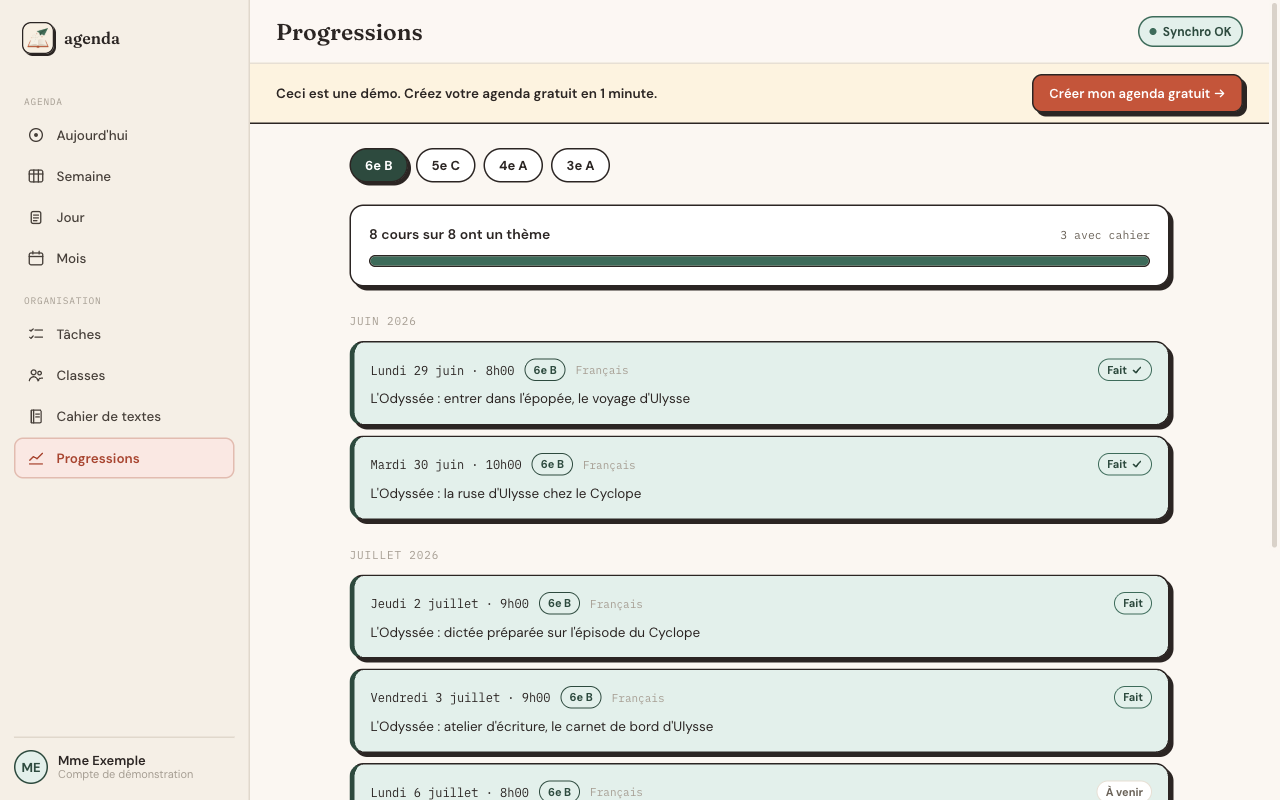Viewport: 1280px width, 800px height.
Task: Open the Jour view
Action: 124,217
